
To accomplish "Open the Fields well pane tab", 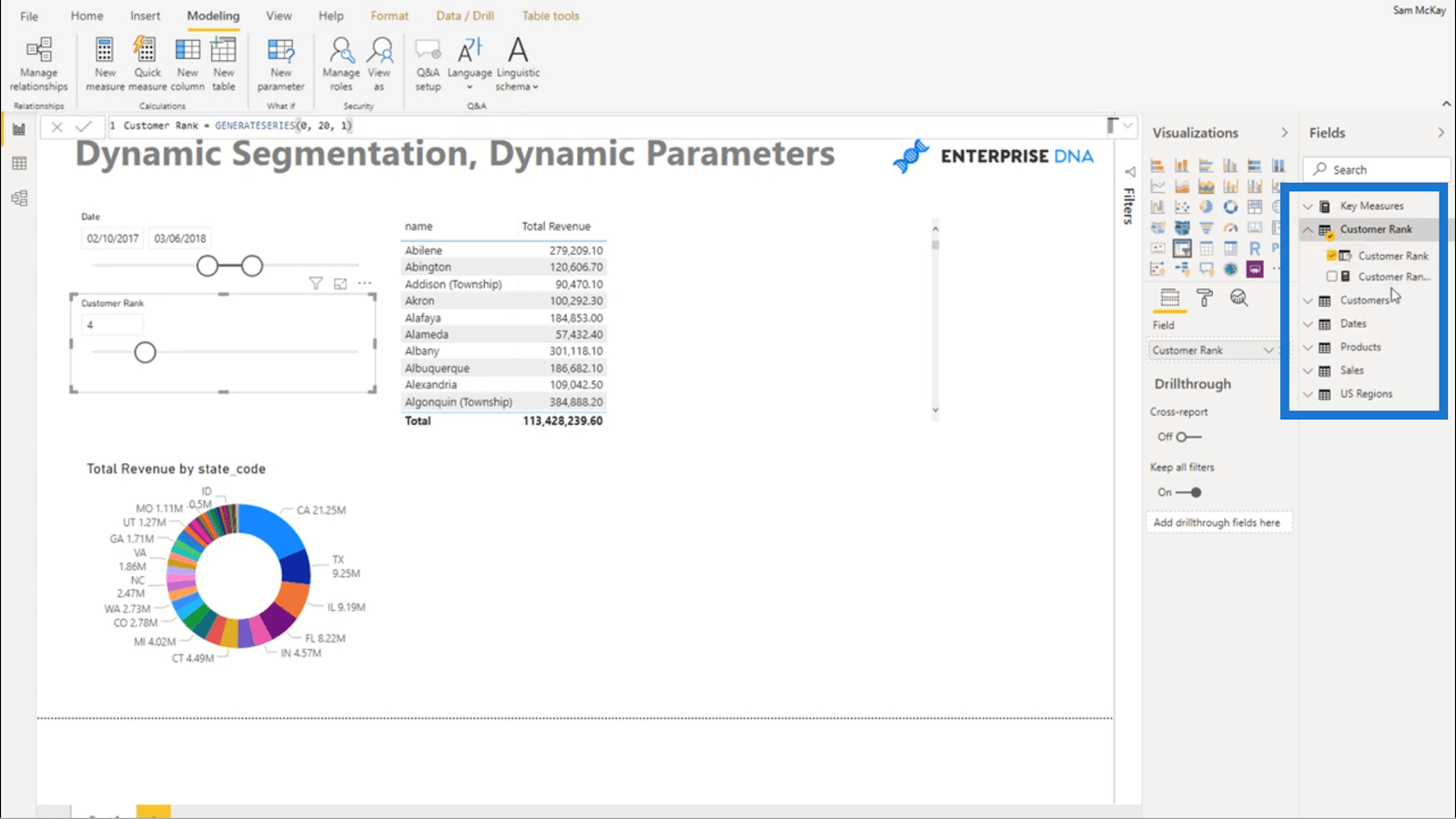I will pyautogui.click(x=1170, y=298).
